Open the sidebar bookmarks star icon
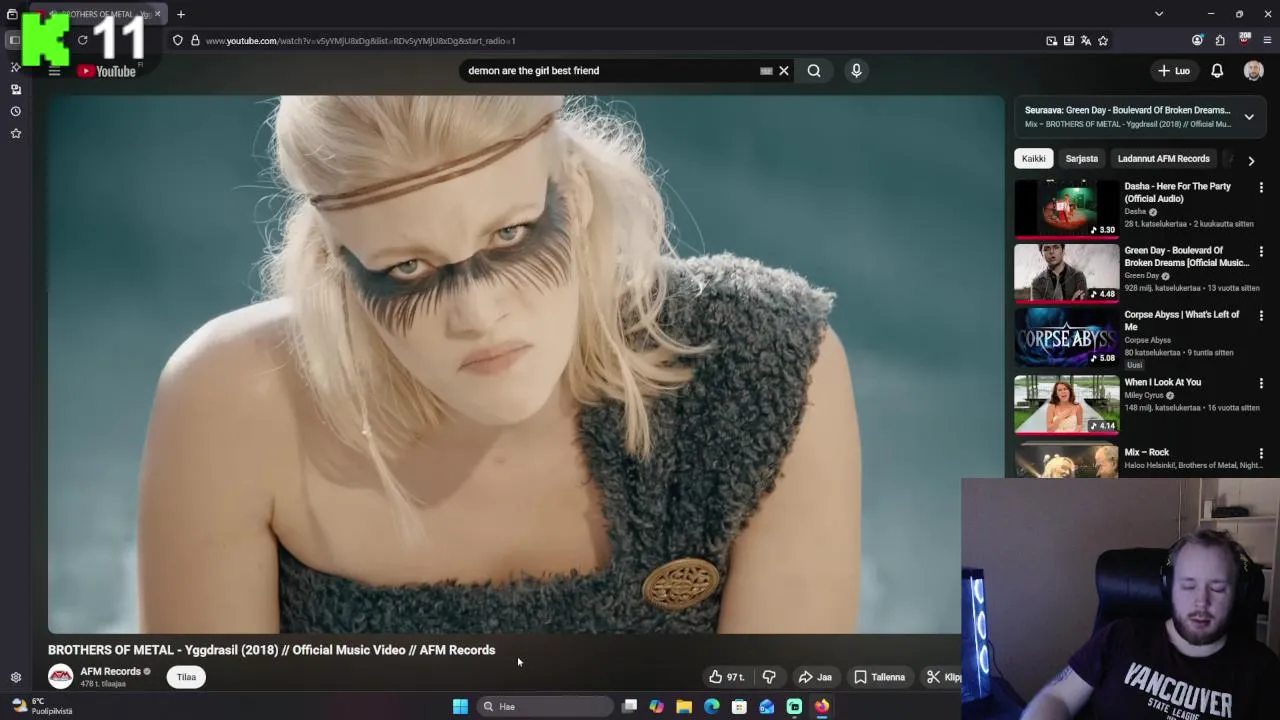The width and height of the screenshot is (1280, 720). (15, 133)
